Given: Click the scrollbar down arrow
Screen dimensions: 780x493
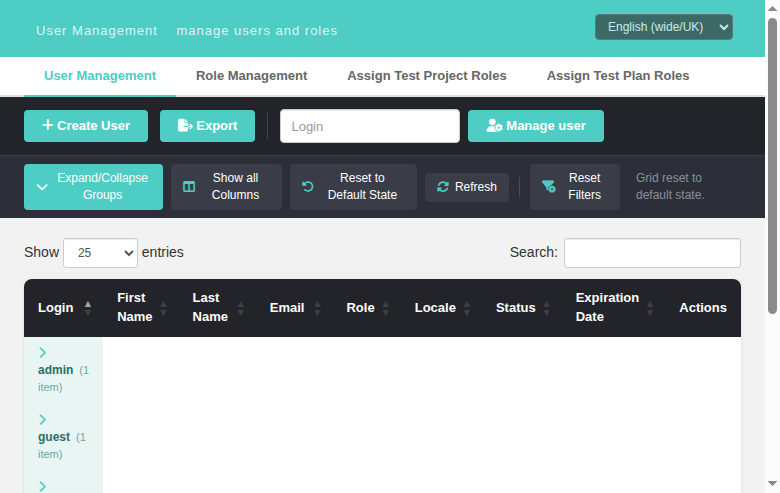Looking at the screenshot, I should tap(772, 484).
